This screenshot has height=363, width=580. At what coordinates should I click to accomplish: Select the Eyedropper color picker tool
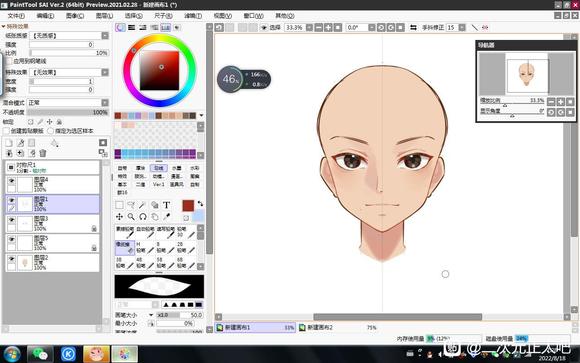pyautogui.click(x=166, y=216)
